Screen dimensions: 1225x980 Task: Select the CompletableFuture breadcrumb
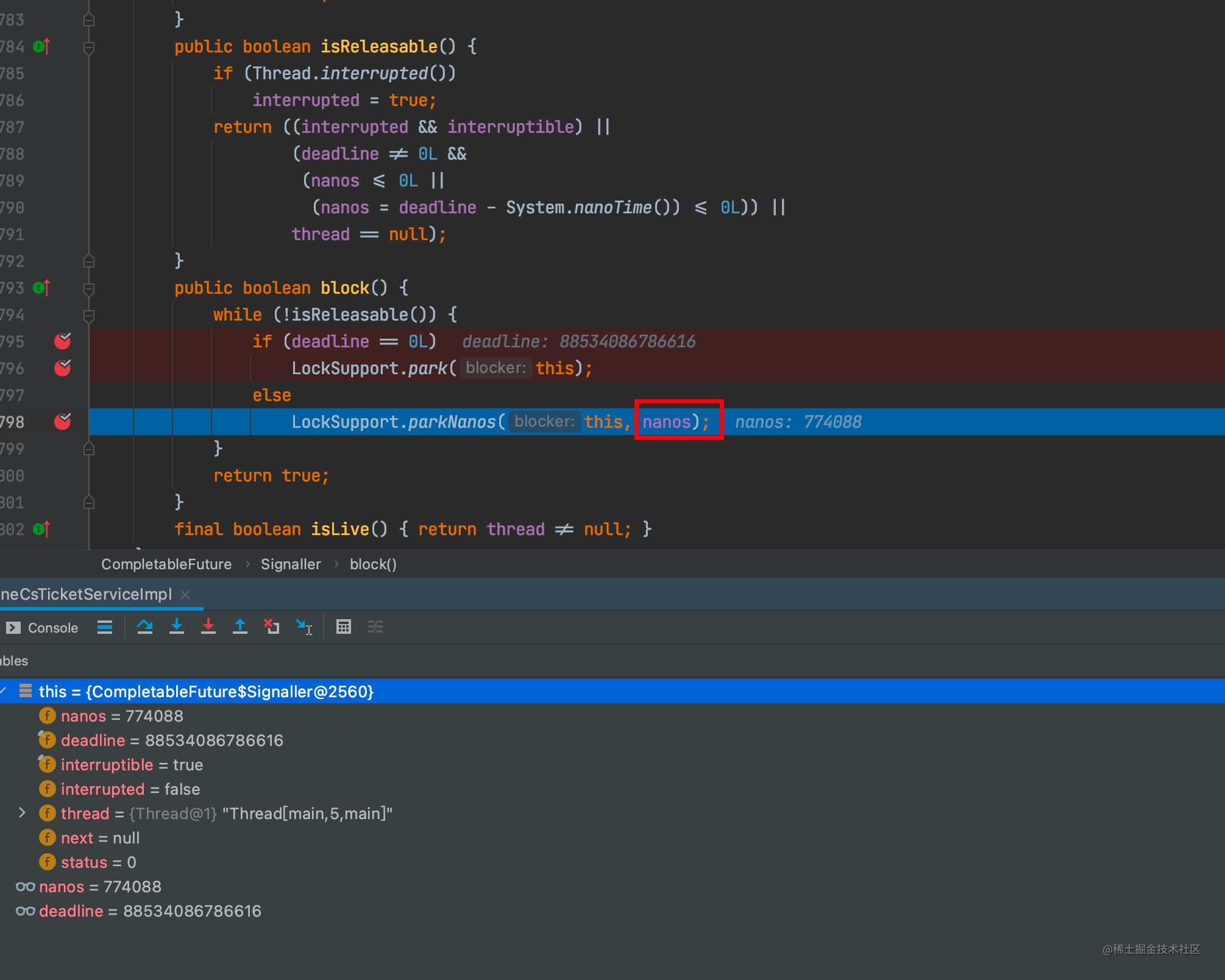click(x=166, y=564)
